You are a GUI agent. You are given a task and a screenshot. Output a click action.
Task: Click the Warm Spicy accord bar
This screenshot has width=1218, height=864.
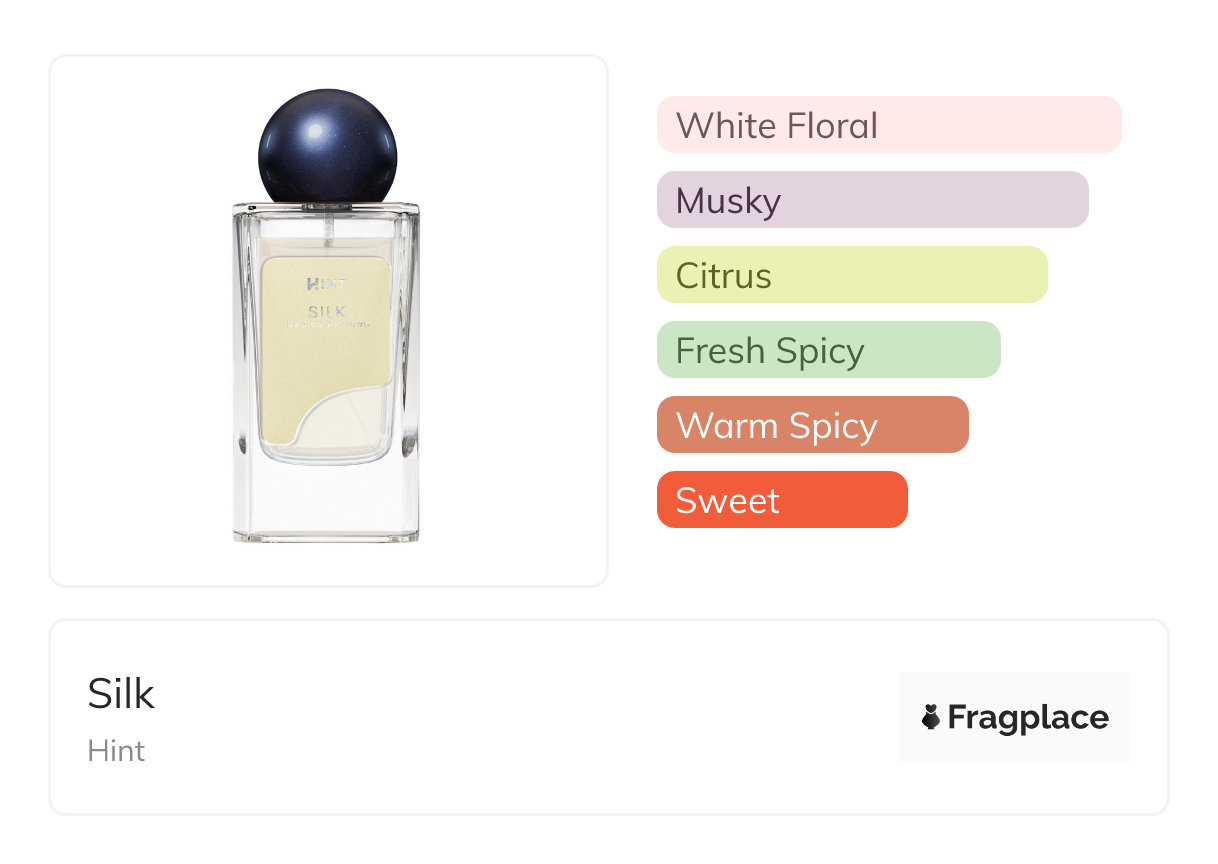click(x=813, y=425)
